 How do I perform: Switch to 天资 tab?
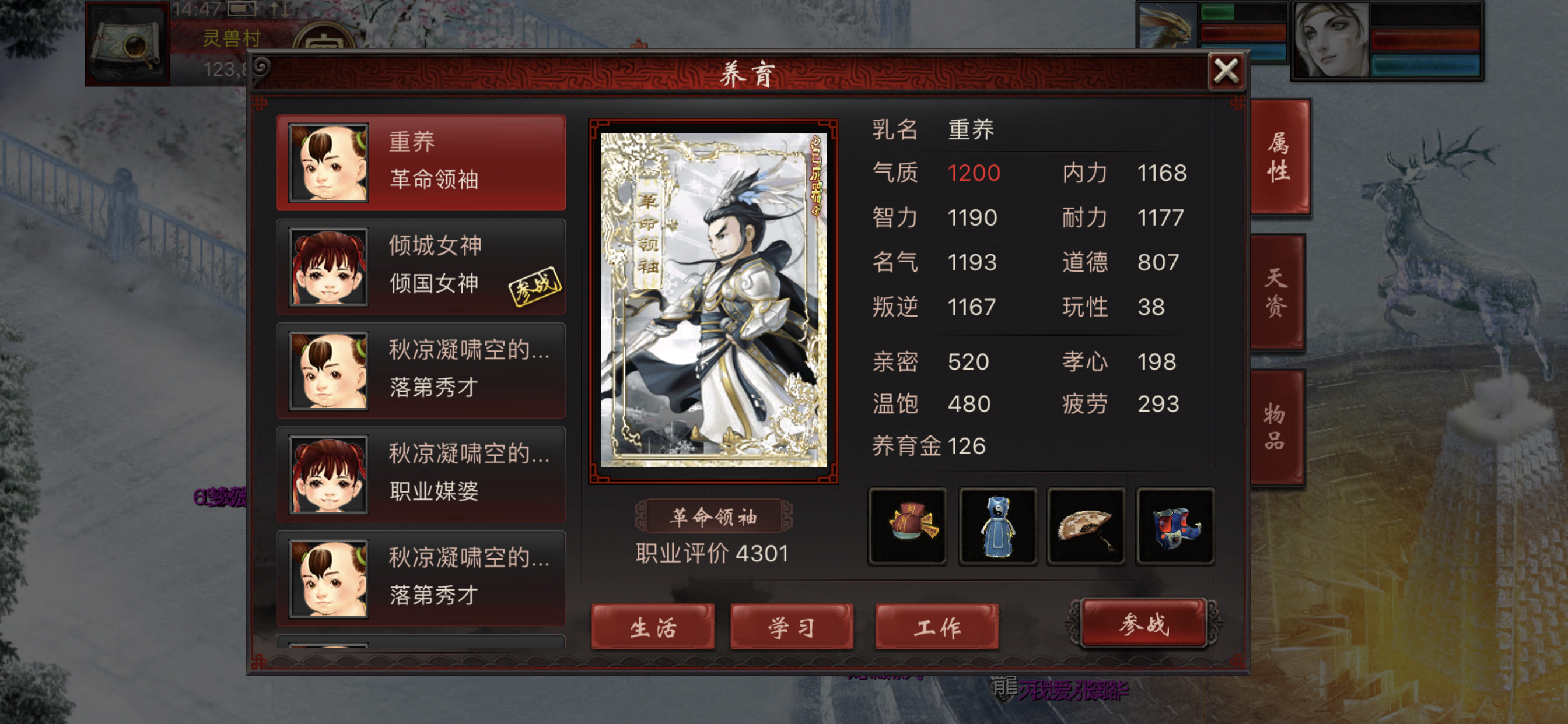(x=1276, y=293)
